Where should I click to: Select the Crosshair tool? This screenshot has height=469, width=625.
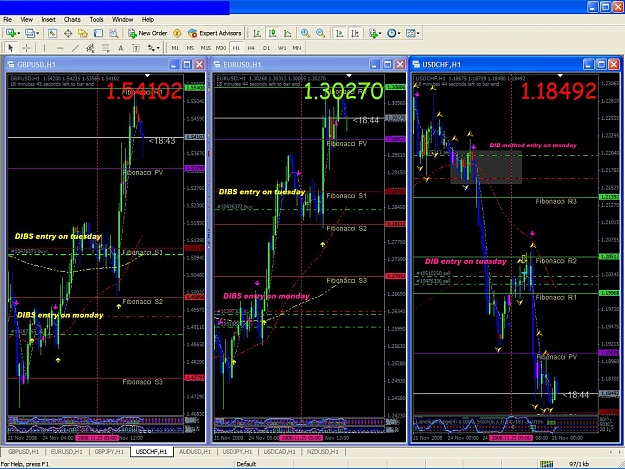point(26,48)
